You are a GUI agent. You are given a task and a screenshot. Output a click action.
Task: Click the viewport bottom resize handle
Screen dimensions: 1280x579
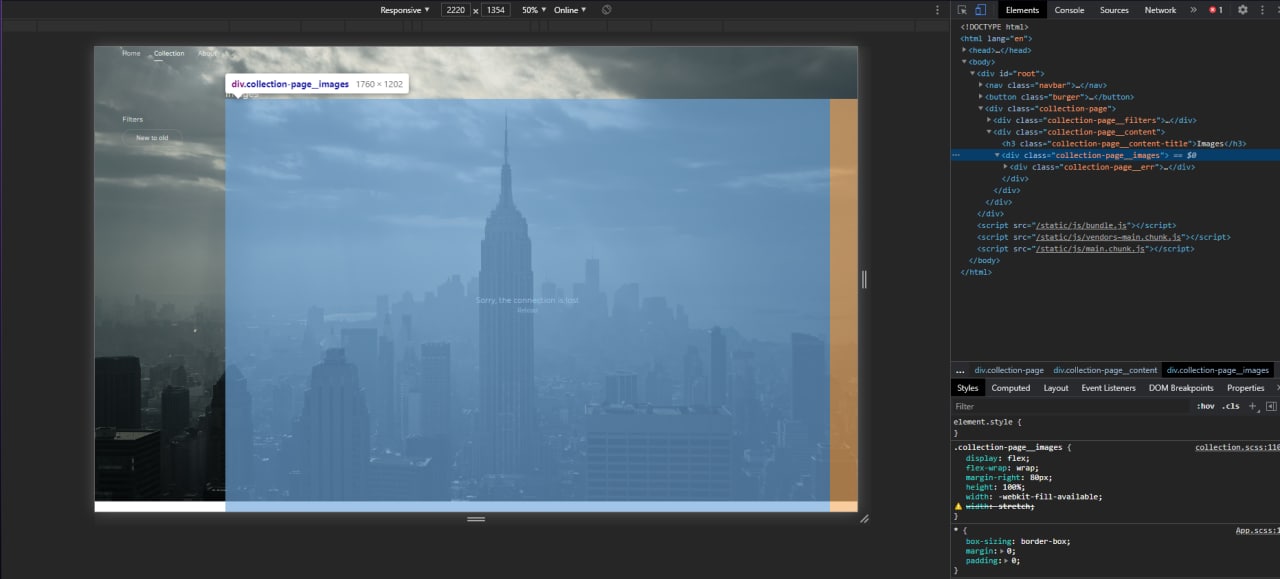pyautogui.click(x=476, y=519)
